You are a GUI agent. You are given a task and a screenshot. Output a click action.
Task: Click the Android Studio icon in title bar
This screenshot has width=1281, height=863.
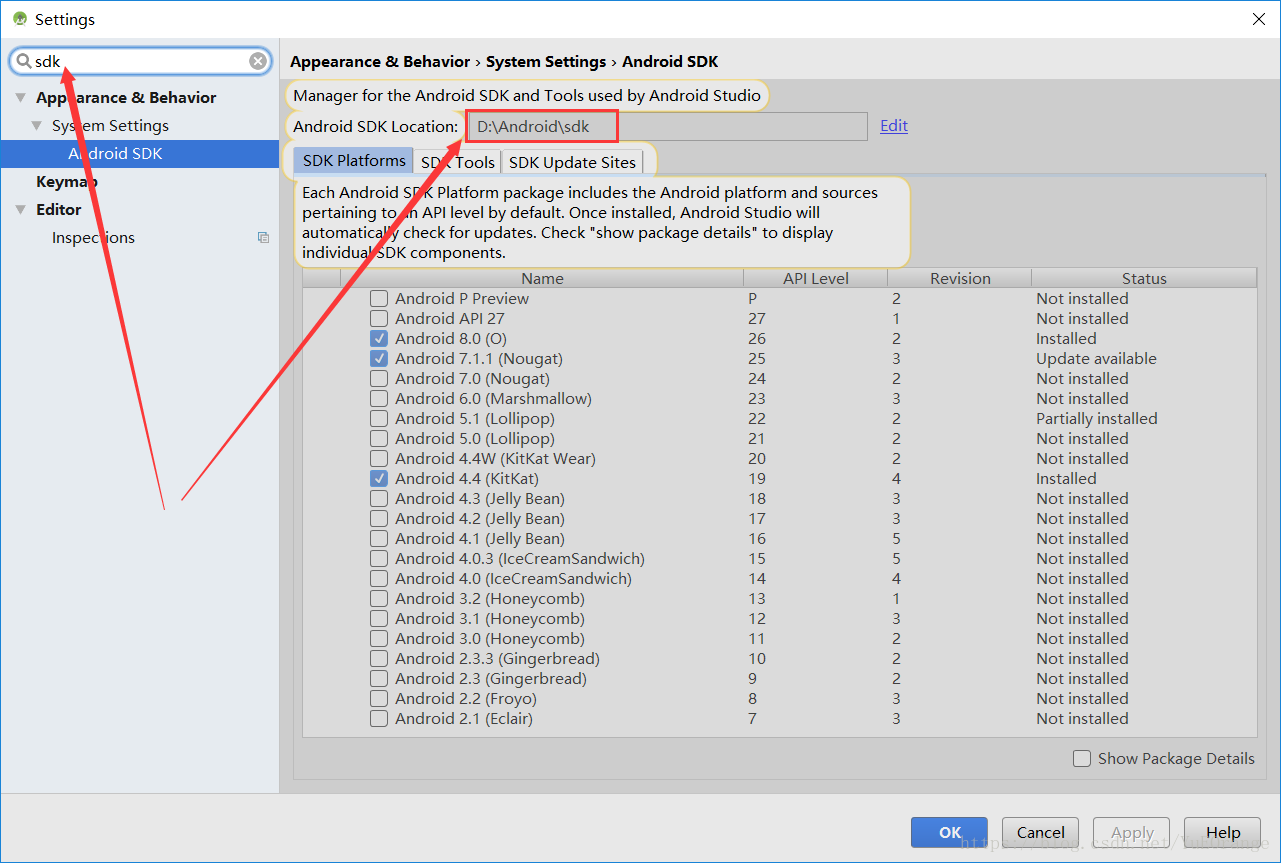pos(19,19)
